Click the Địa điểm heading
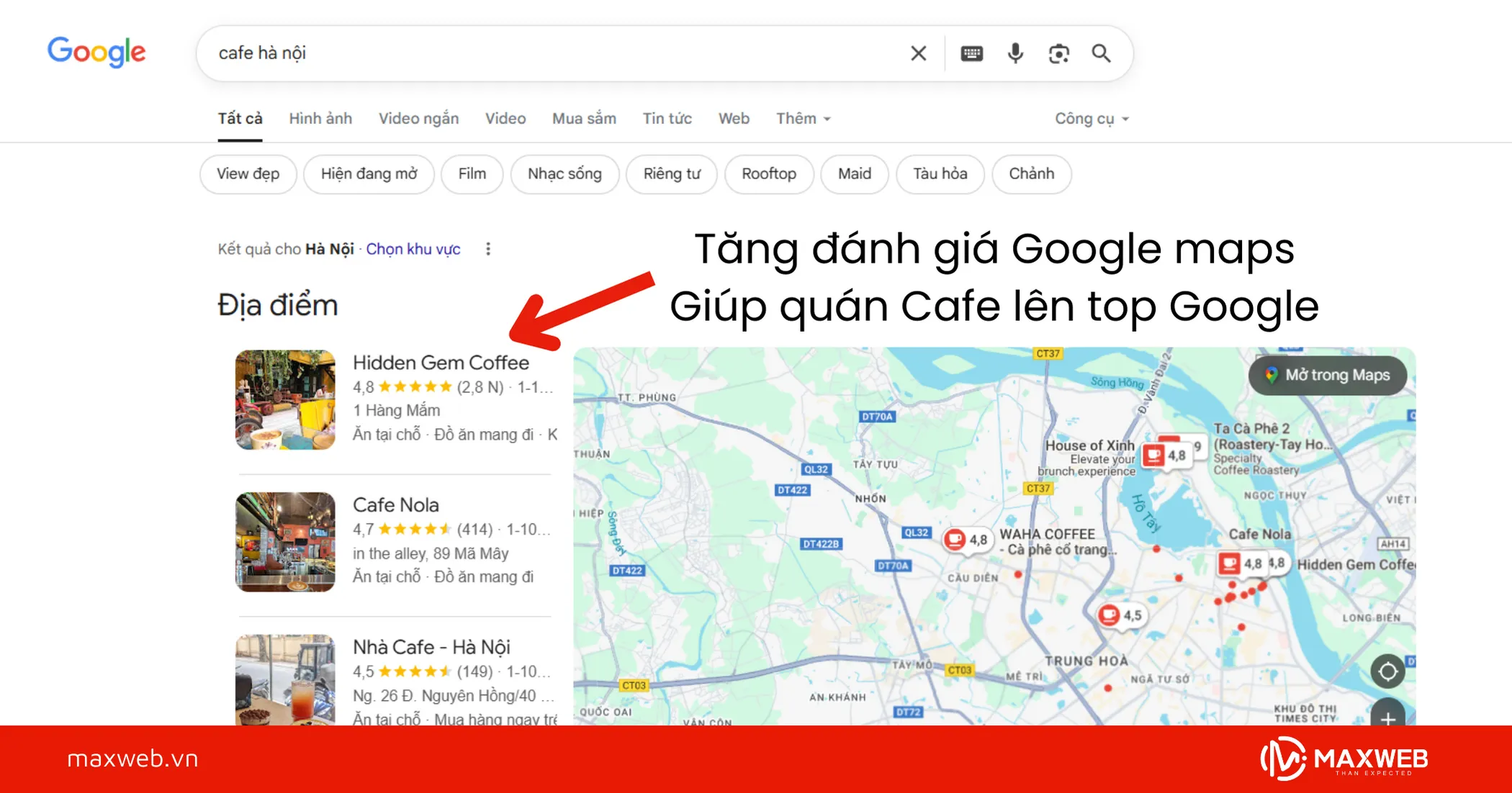Image resolution: width=1512 pixels, height=793 pixels. pos(278,305)
